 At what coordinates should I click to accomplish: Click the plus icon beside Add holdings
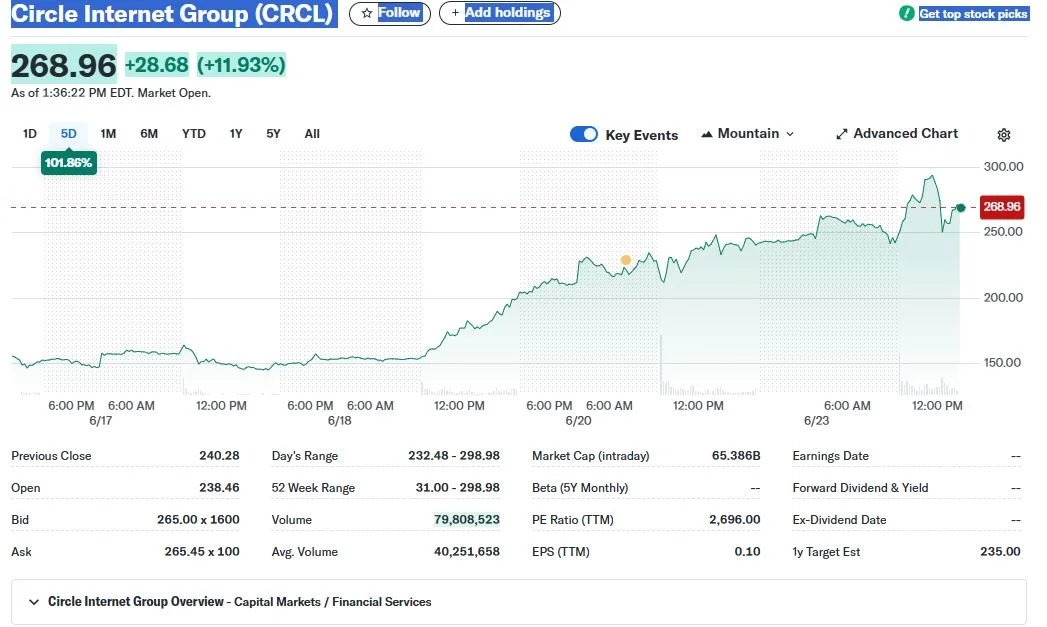tap(455, 13)
